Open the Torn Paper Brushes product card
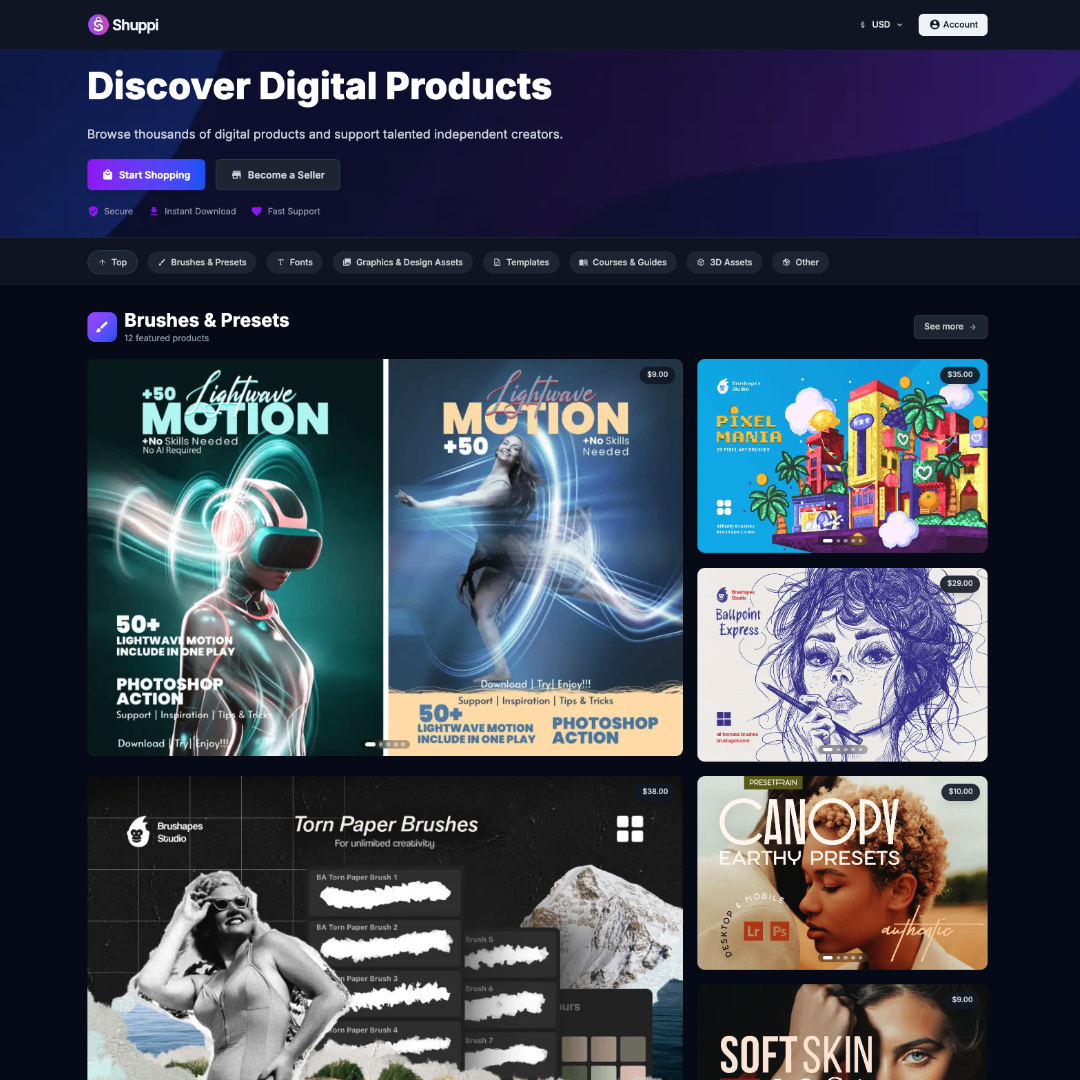This screenshot has height=1080, width=1080. [x=385, y=928]
